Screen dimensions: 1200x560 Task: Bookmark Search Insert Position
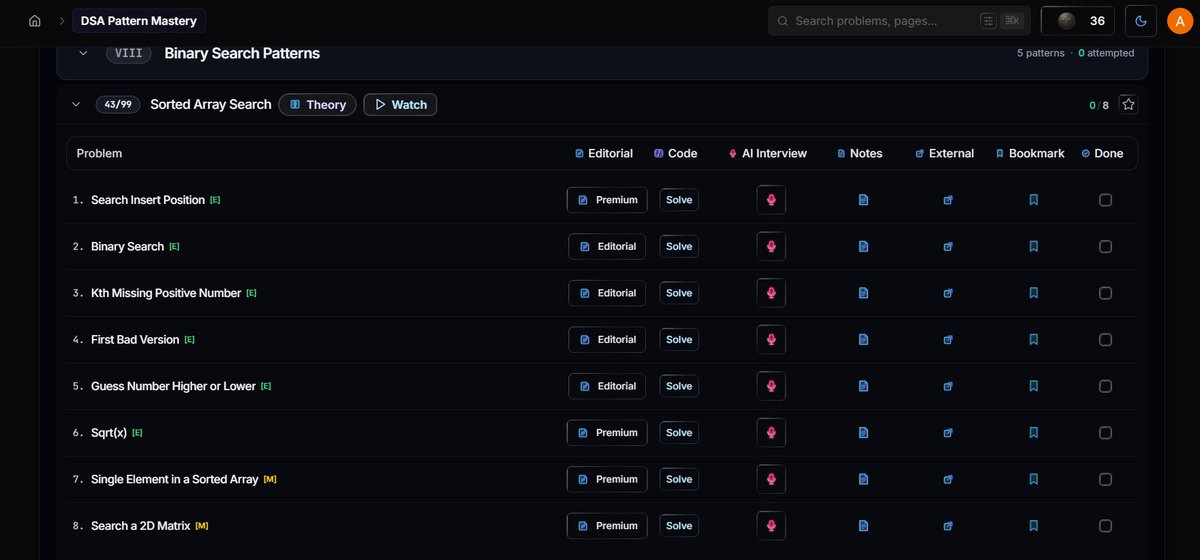click(1034, 200)
